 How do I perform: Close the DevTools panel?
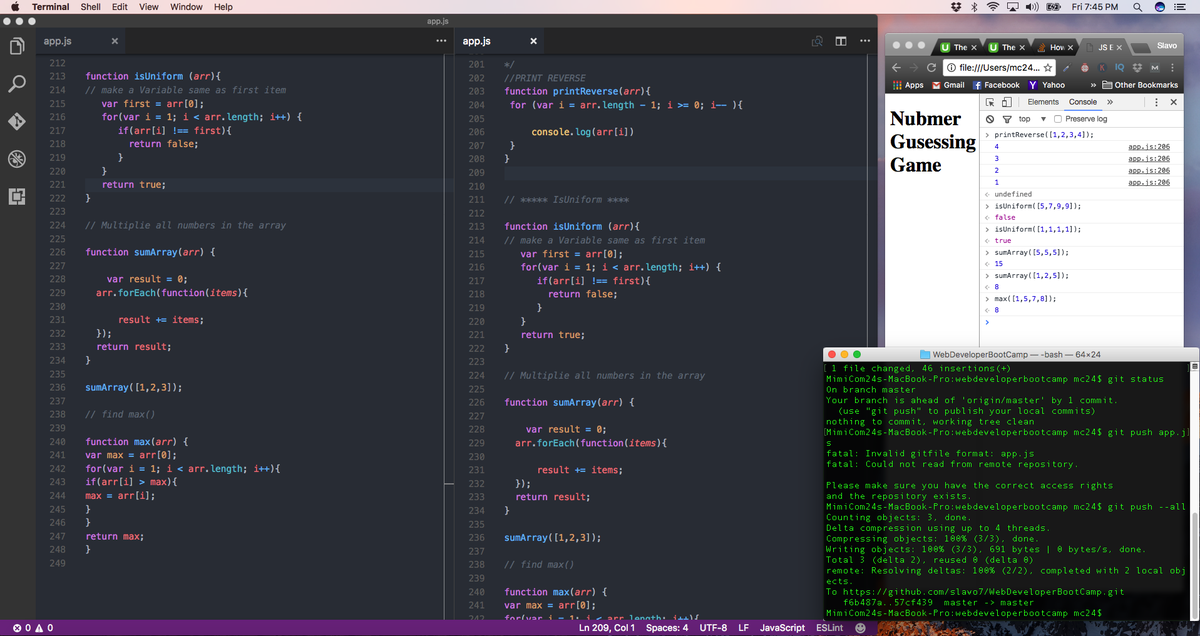coord(1174,102)
